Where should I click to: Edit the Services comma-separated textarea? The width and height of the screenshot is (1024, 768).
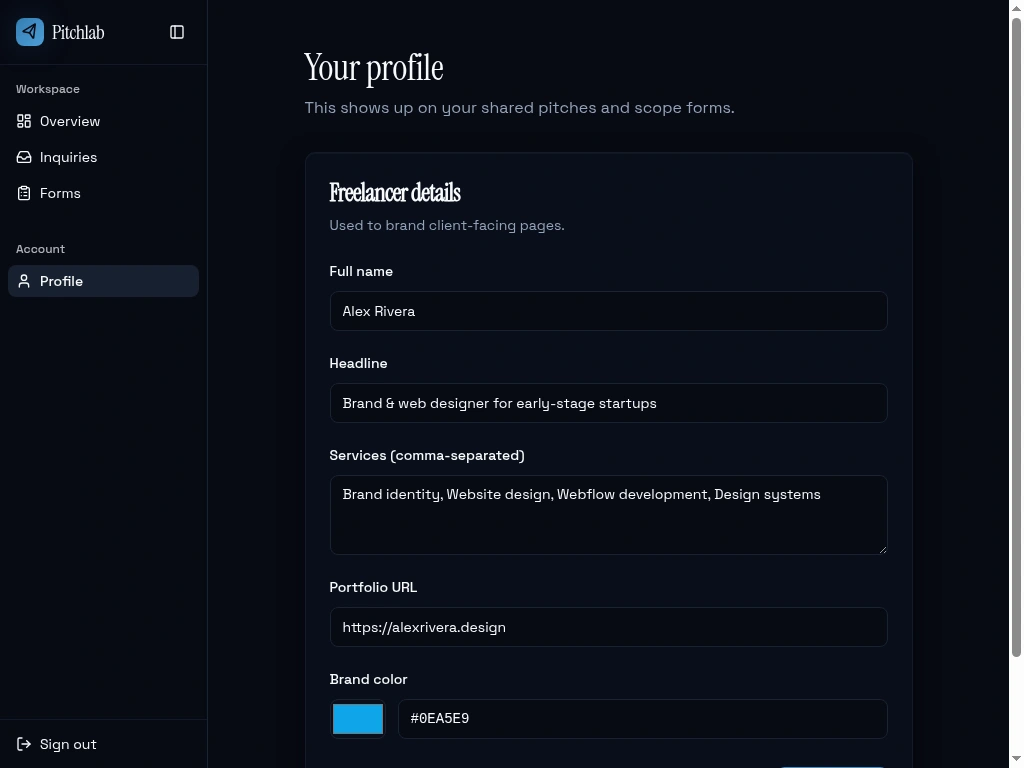[x=608, y=514]
